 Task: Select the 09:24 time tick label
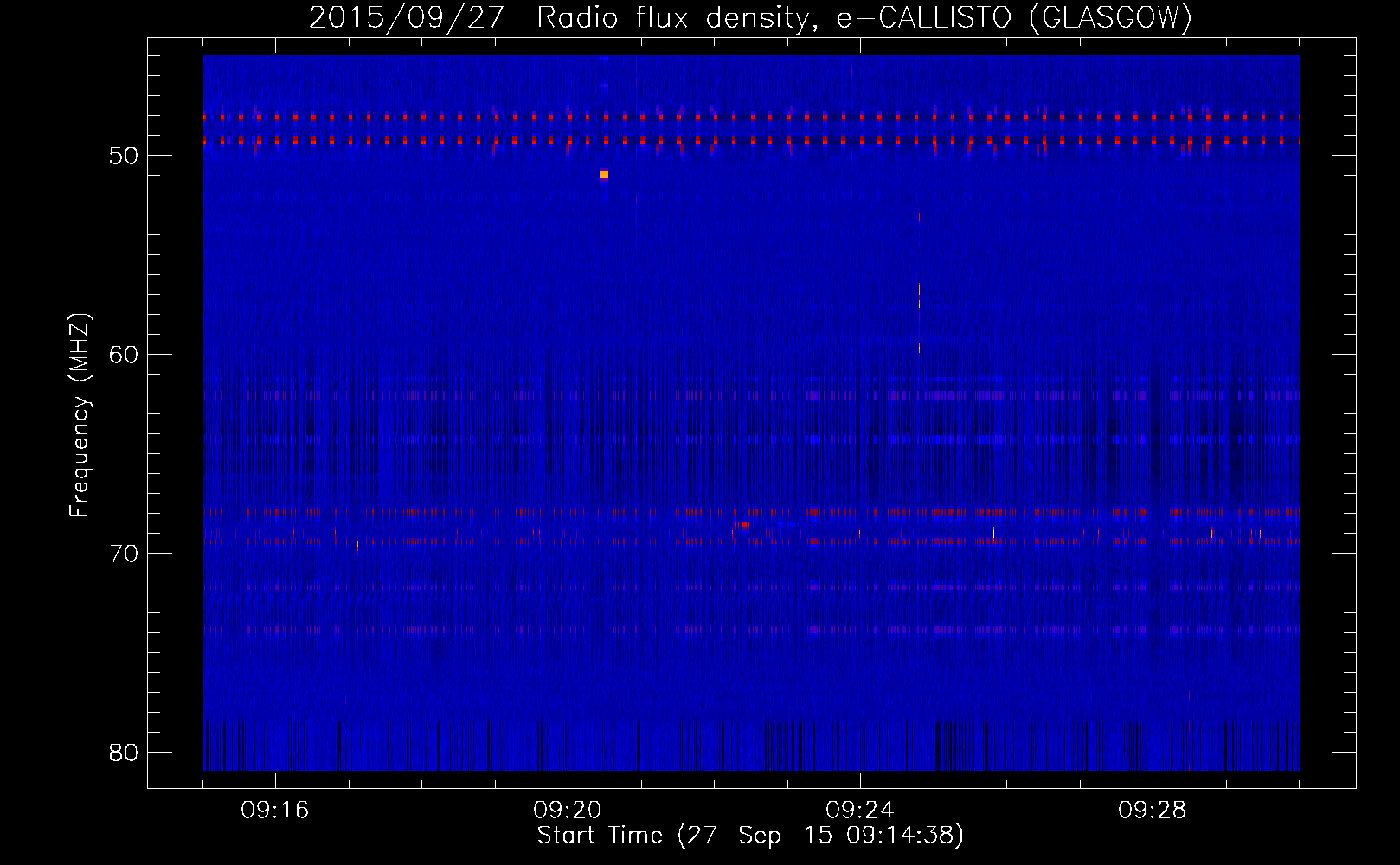tap(860, 811)
